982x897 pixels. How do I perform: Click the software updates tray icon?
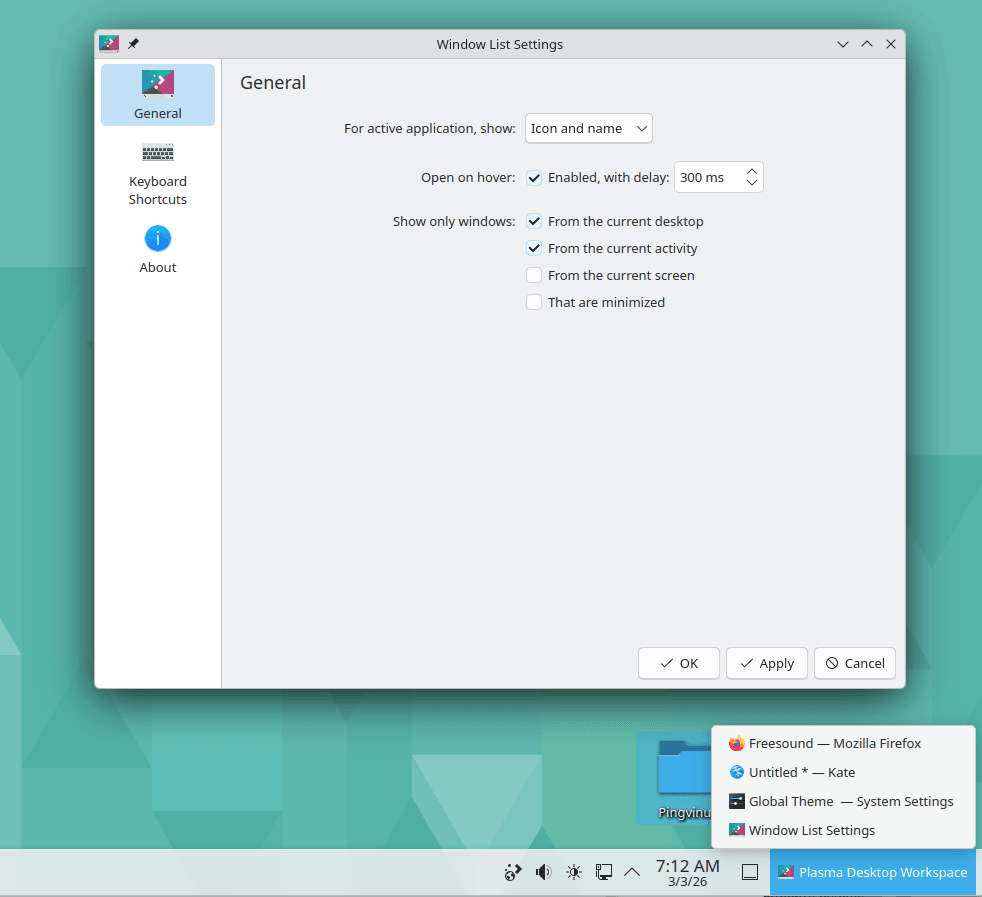pos(513,872)
